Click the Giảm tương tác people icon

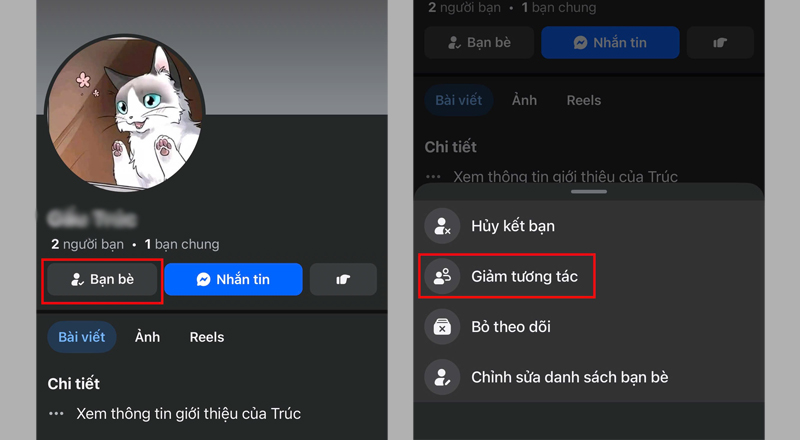coord(442,276)
